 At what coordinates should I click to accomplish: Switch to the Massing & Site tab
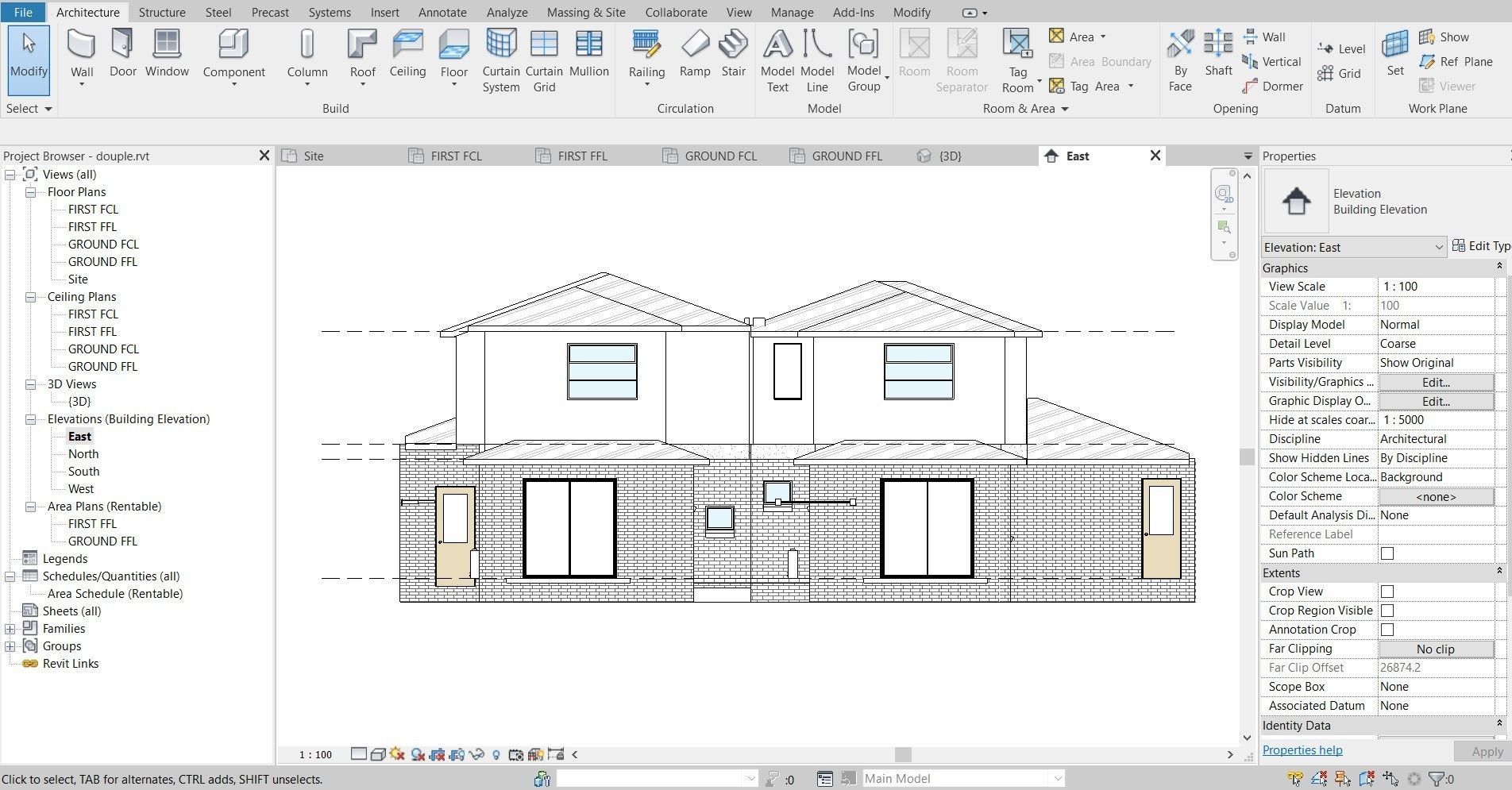(x=586, y=12)
